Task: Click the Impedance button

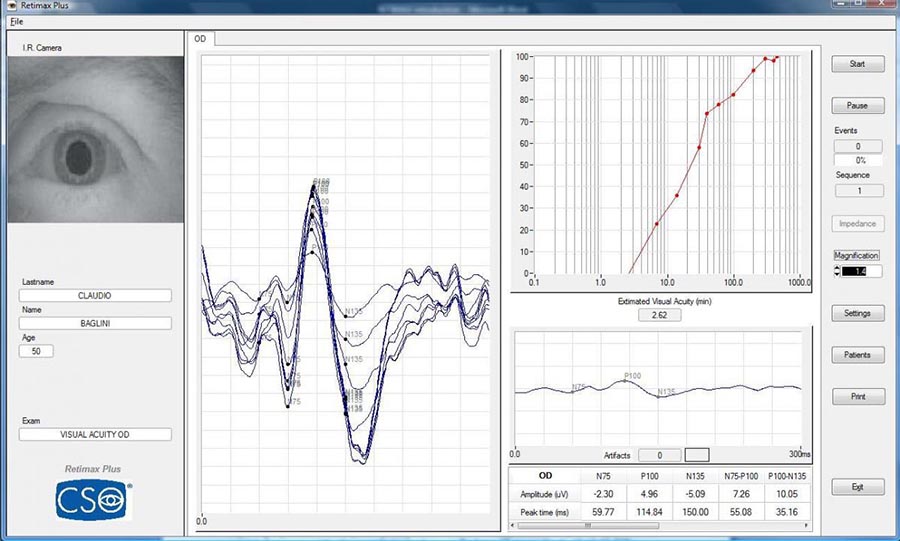Action: point(857,224)
